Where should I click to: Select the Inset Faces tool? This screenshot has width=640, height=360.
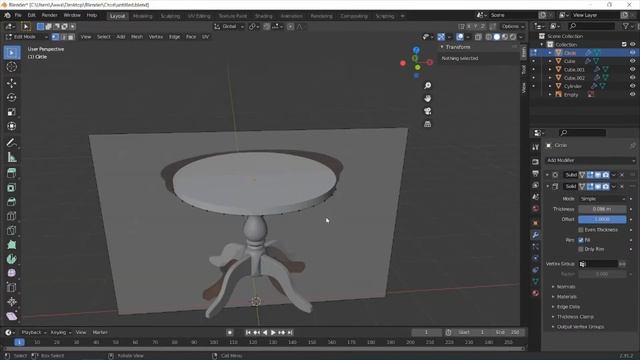tap(11, 187)
